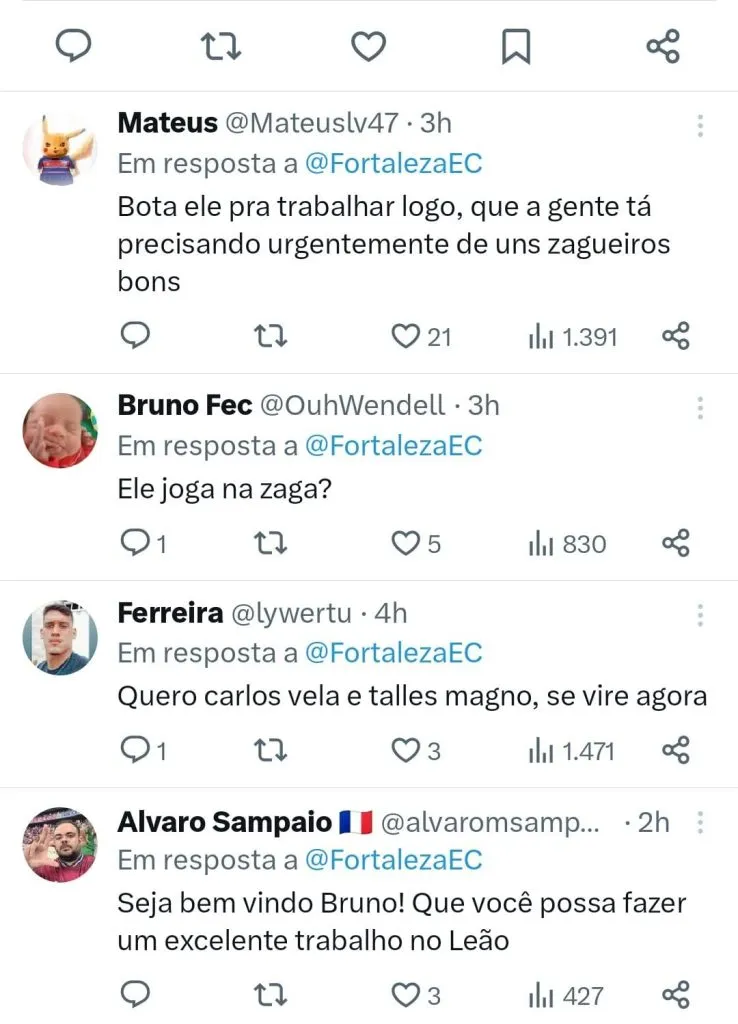Image resolution: width=738 pixels, height=1024 pixels.
Task: Open more options for Ferreira's reply
Action: 700,615
